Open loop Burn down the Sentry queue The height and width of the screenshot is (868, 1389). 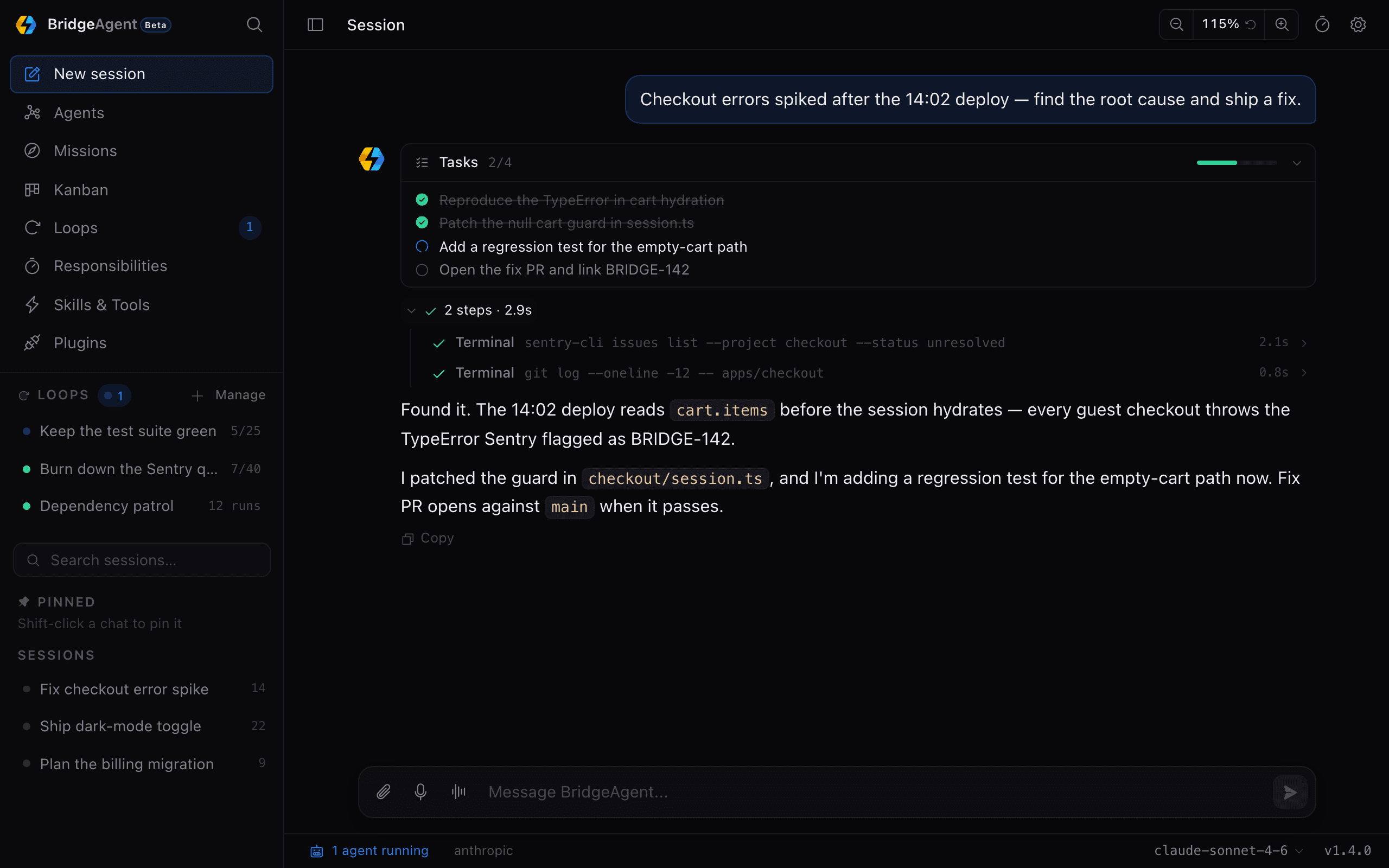pos(141,469)
